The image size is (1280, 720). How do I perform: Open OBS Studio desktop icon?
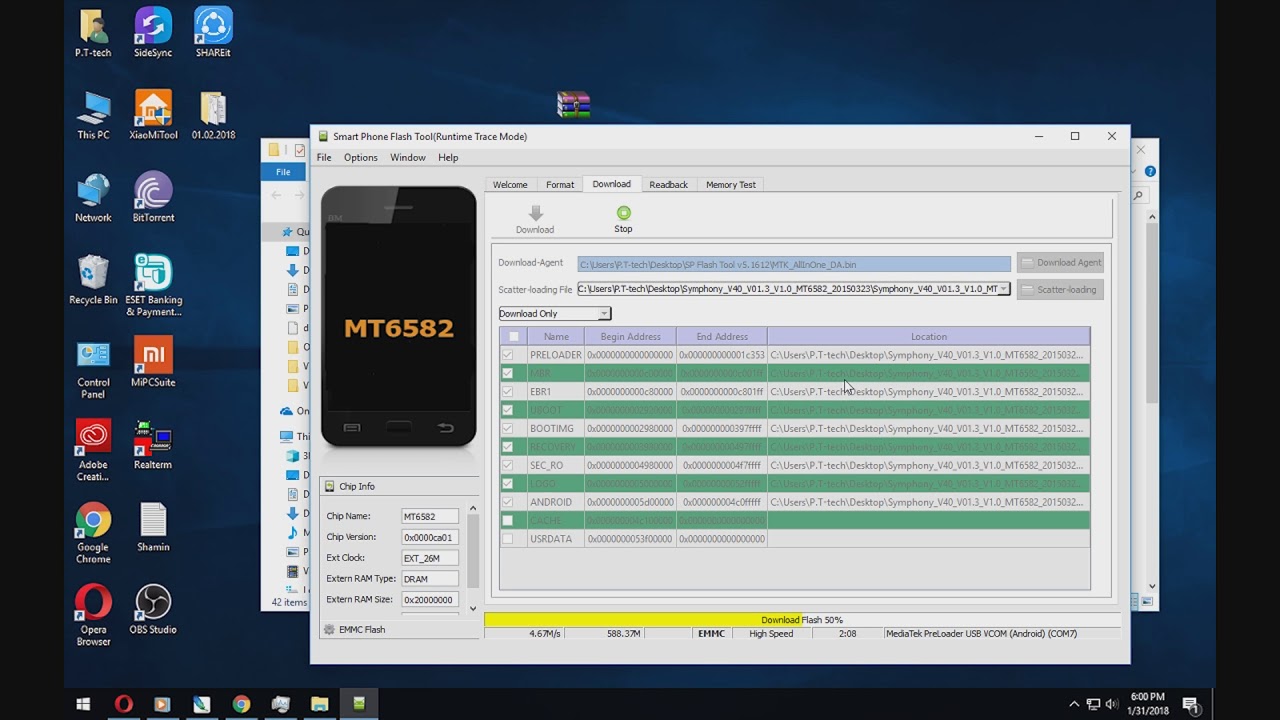[153, 610]
